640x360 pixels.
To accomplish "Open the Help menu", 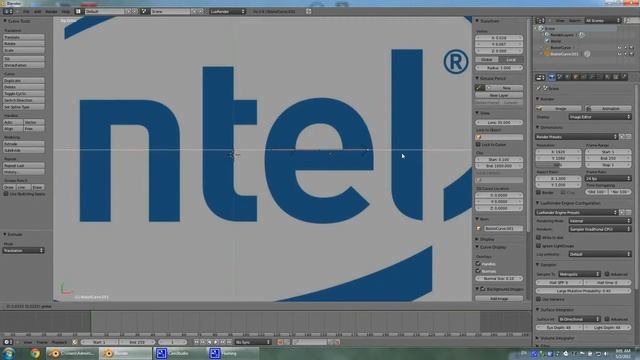I will pos(66,11).
